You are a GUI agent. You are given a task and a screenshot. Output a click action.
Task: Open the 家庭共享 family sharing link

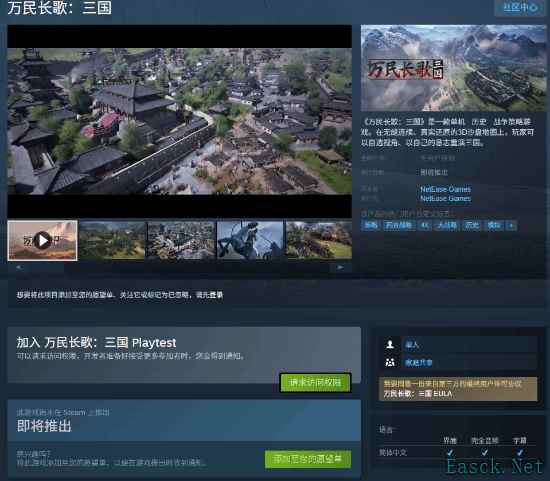coord(418,362)
